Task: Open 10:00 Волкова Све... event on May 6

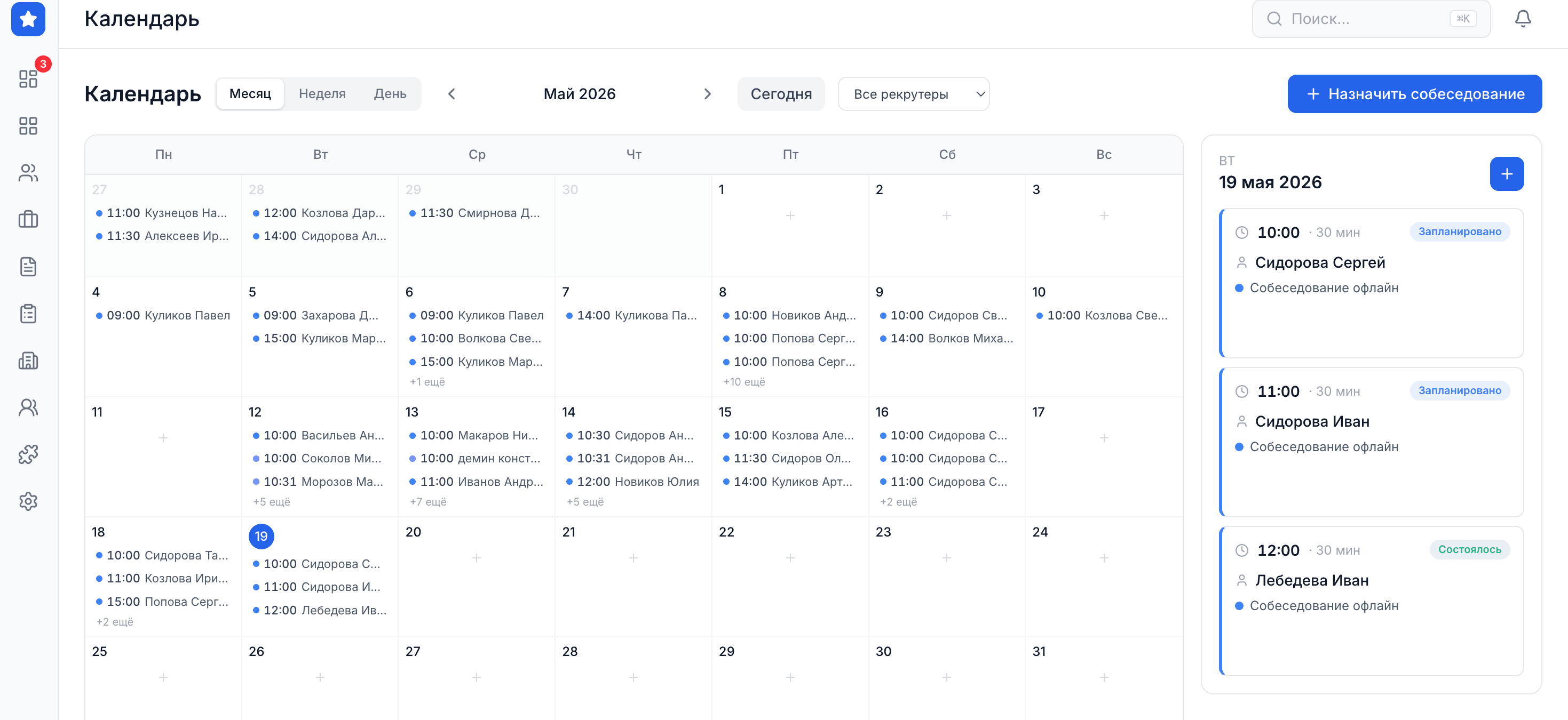Action: click(477, 338)
